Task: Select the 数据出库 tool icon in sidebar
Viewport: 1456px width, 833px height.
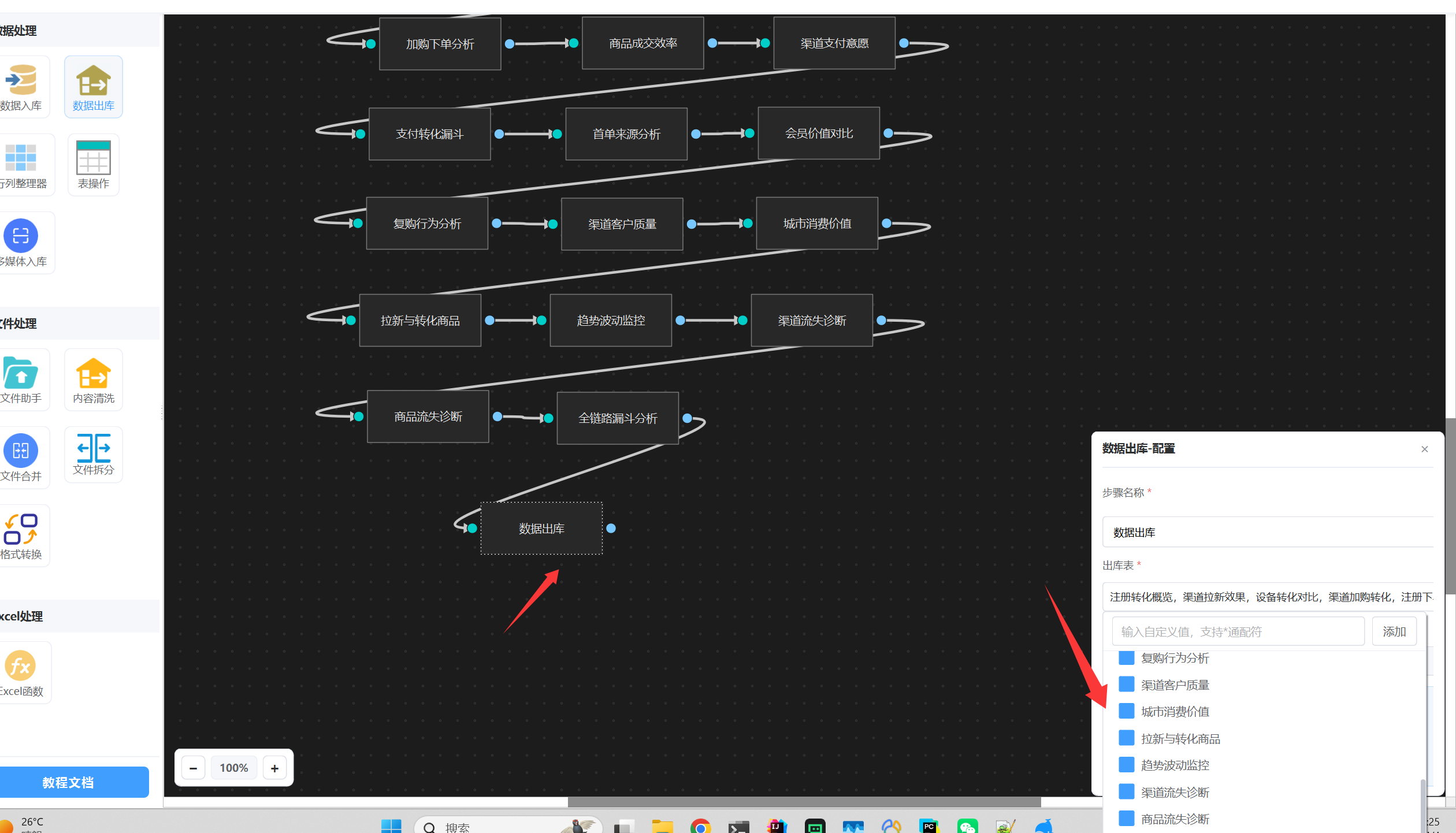Action: [x=93, y=80]
